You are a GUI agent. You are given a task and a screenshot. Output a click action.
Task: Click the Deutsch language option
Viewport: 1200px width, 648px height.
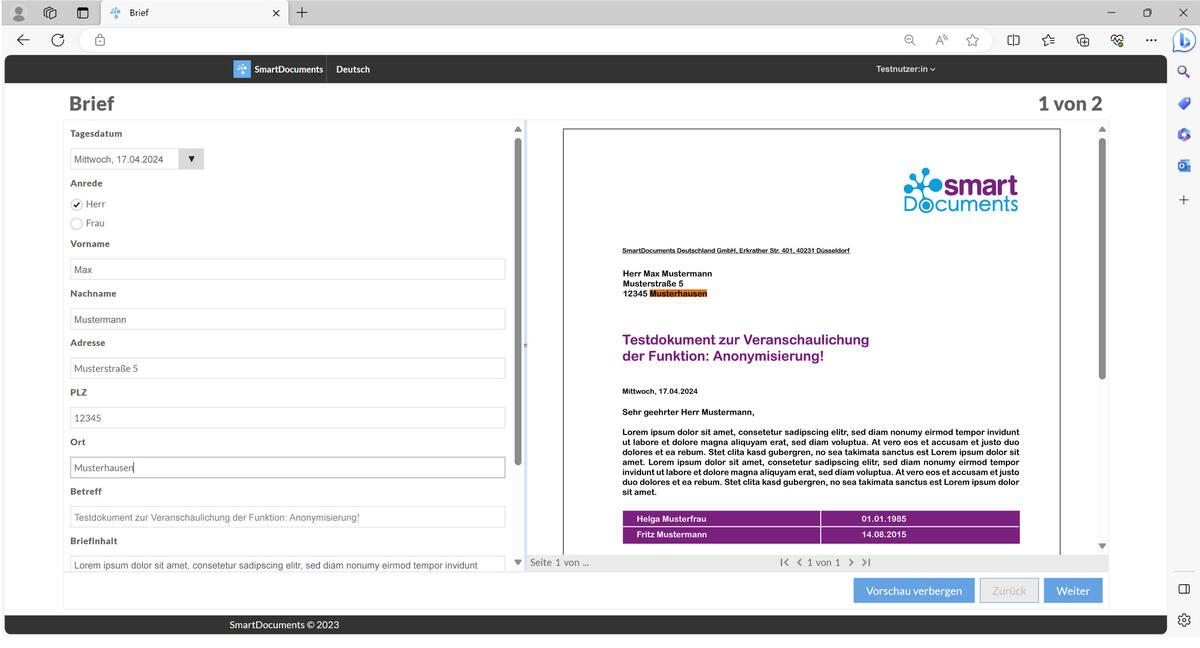352,69
